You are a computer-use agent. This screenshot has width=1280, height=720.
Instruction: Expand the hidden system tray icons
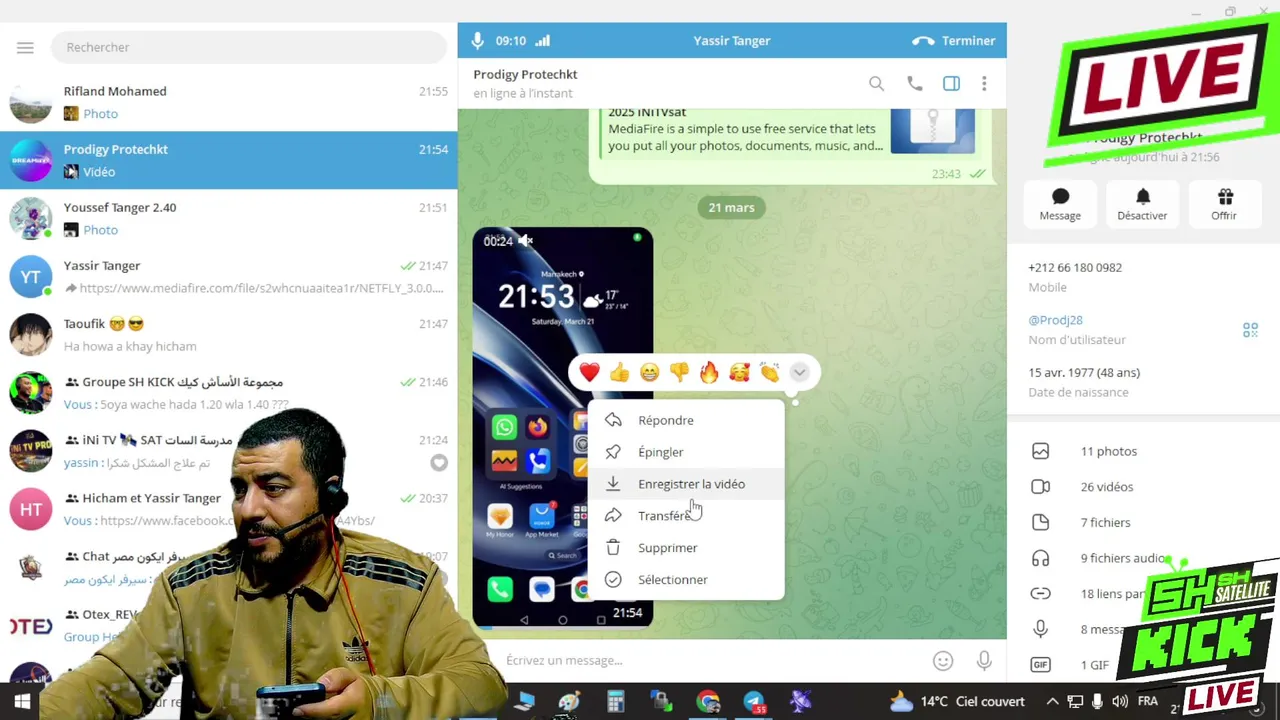1052,702
